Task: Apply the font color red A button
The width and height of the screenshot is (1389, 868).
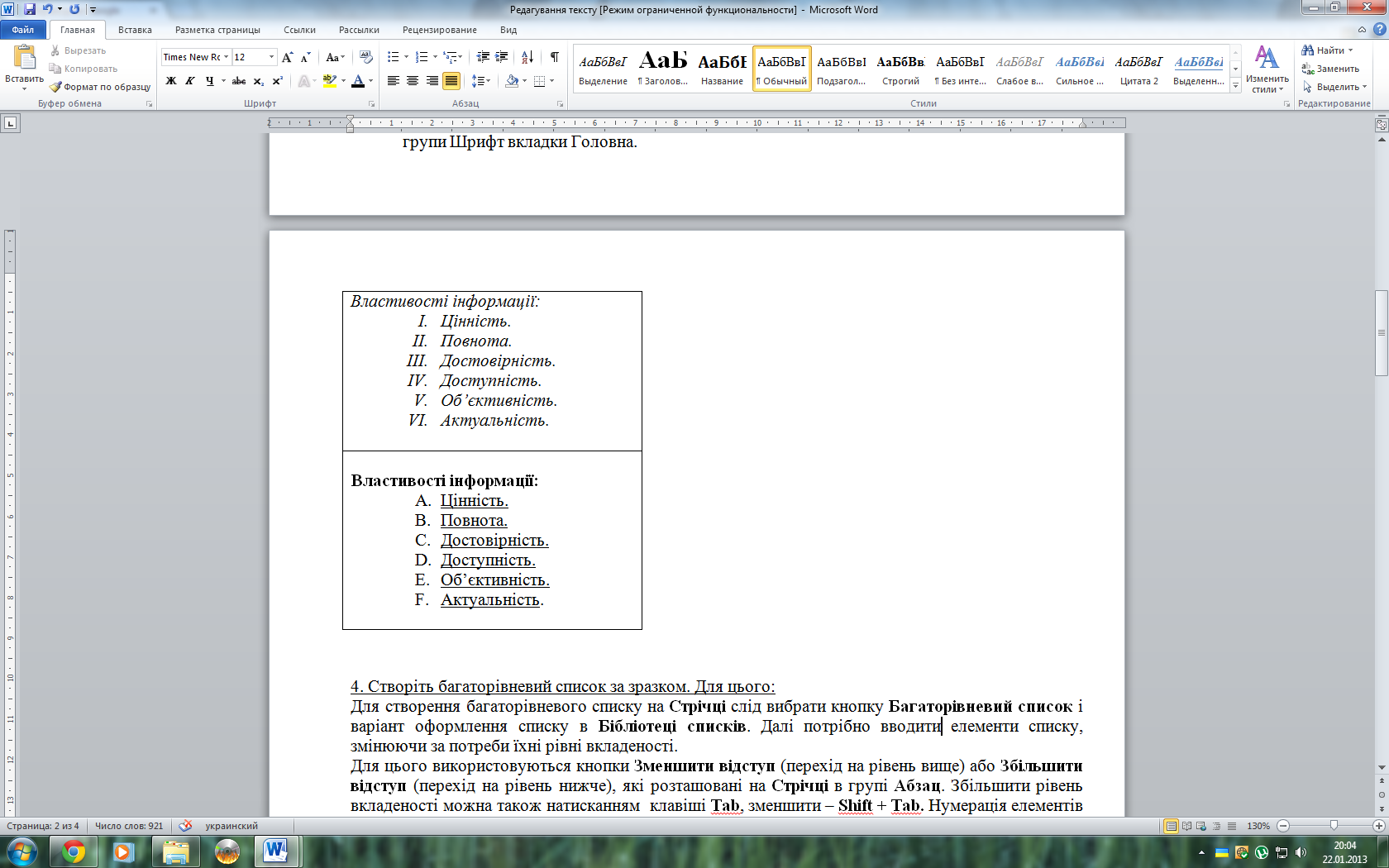Action: pos(357,81)
